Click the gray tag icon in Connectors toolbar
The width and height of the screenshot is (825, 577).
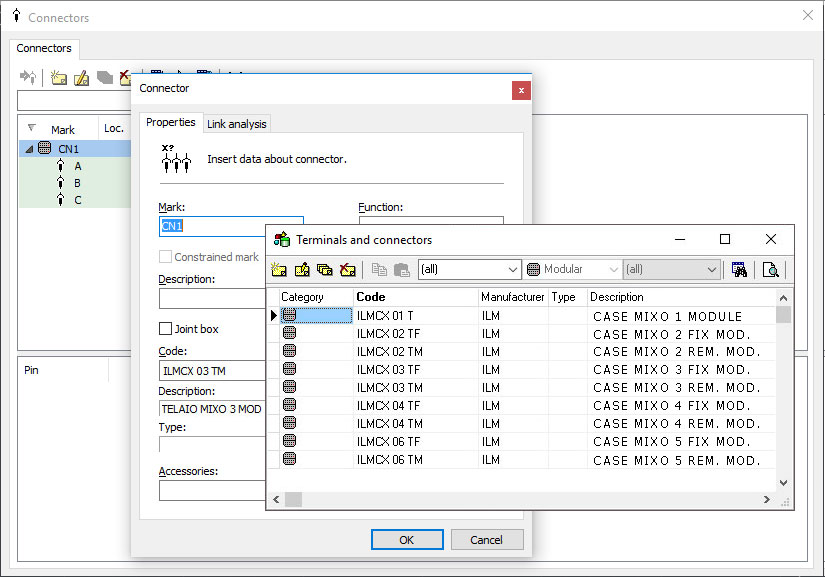pos(105,78)
